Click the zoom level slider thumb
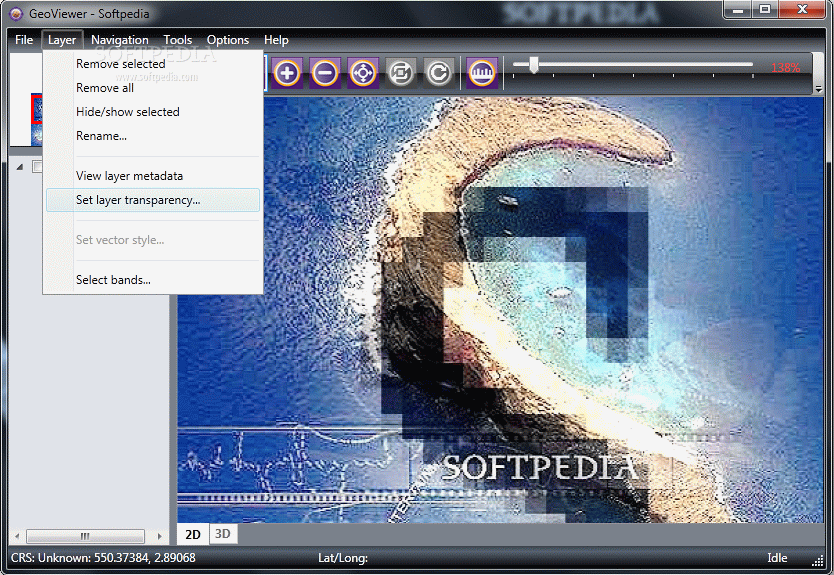Image resolution: width=834 pixels, height=575 pixels. pos(533,65)
